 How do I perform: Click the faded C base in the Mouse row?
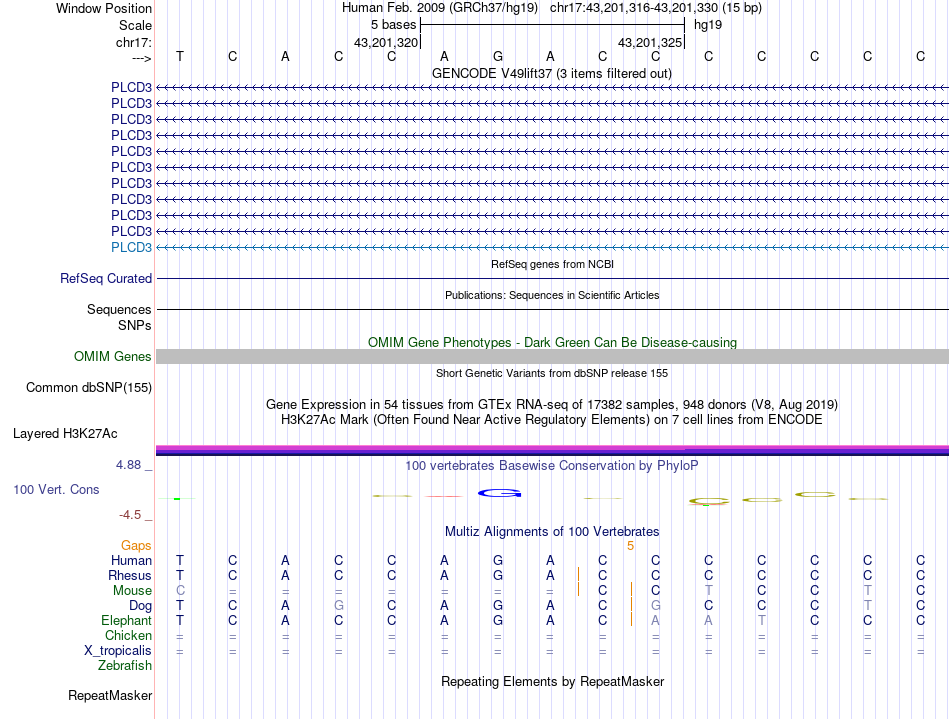pyautogui.click(x=180, y=591)
